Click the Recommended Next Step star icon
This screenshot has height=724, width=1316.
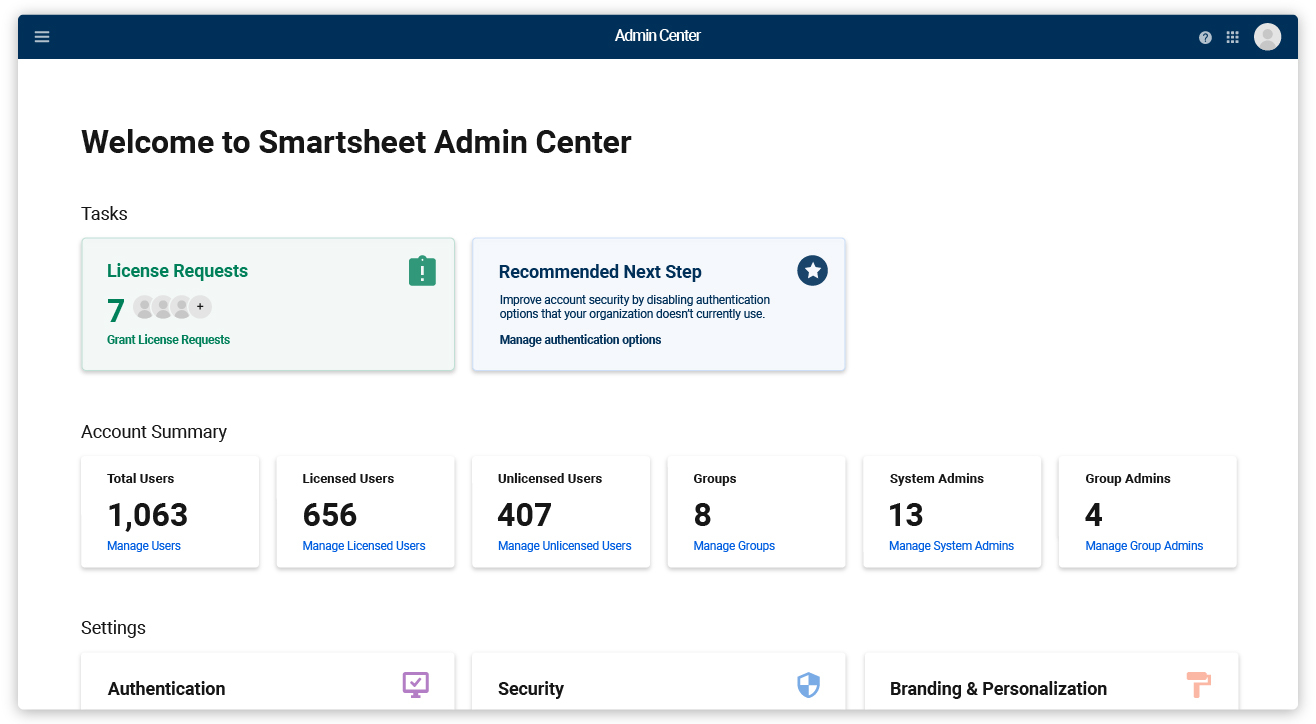pos(812,270)
